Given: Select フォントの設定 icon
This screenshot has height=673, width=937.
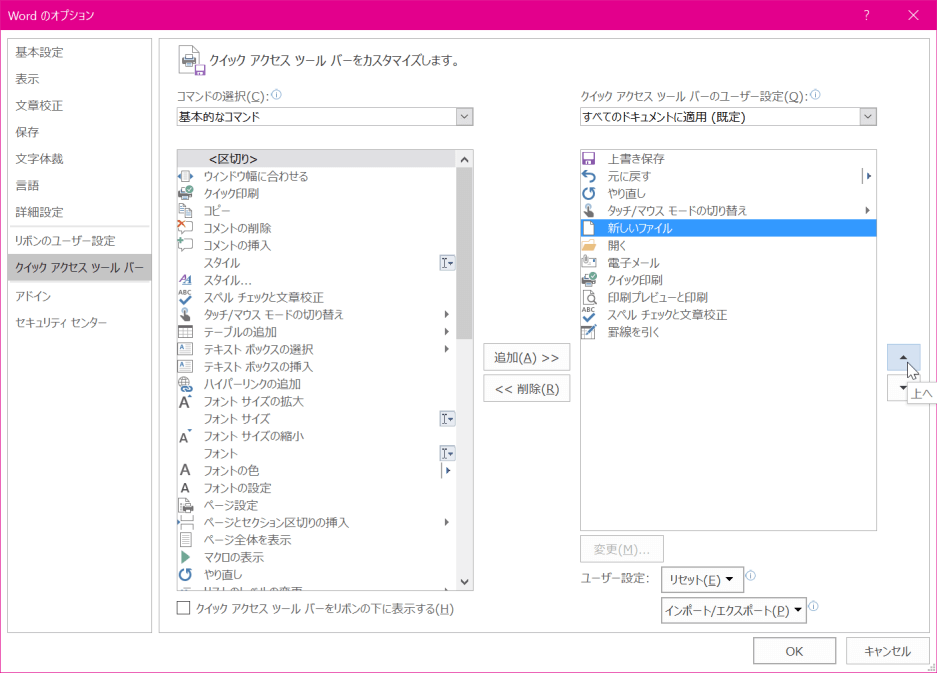Looking at the screenshot, I should click(x=186, y=488).
